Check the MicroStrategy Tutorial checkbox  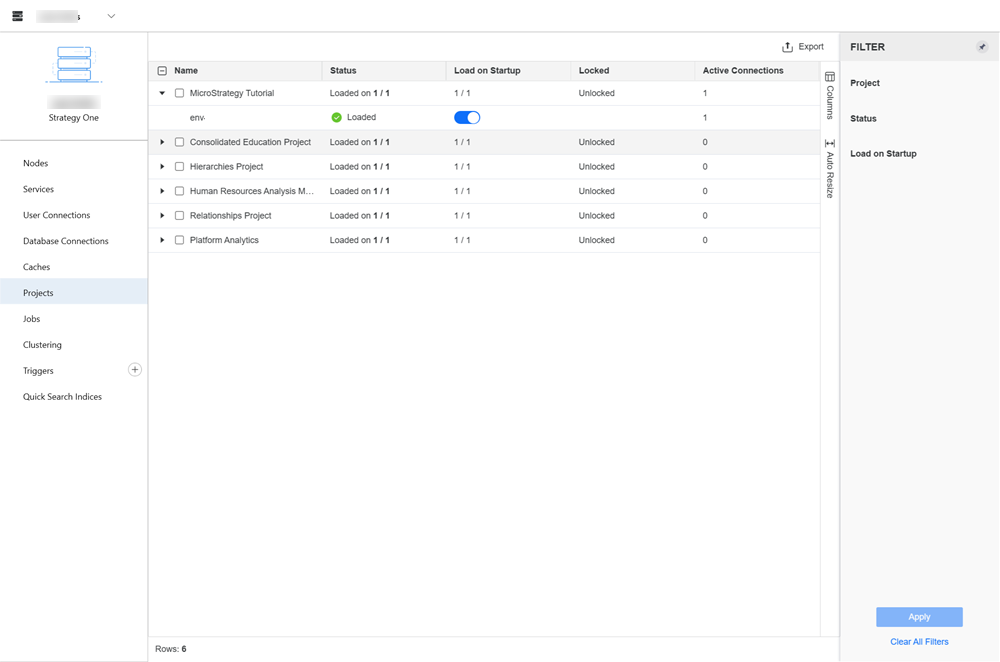pyautogui.click(x=180, y=93)
